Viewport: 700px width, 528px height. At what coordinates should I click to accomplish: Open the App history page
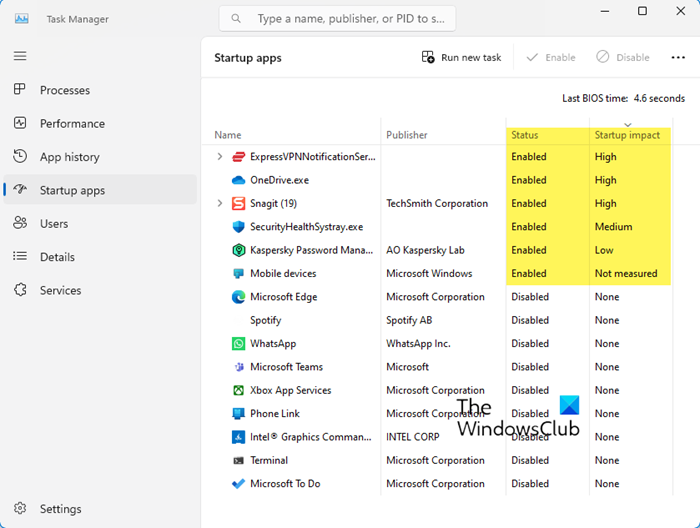point(100,157)
